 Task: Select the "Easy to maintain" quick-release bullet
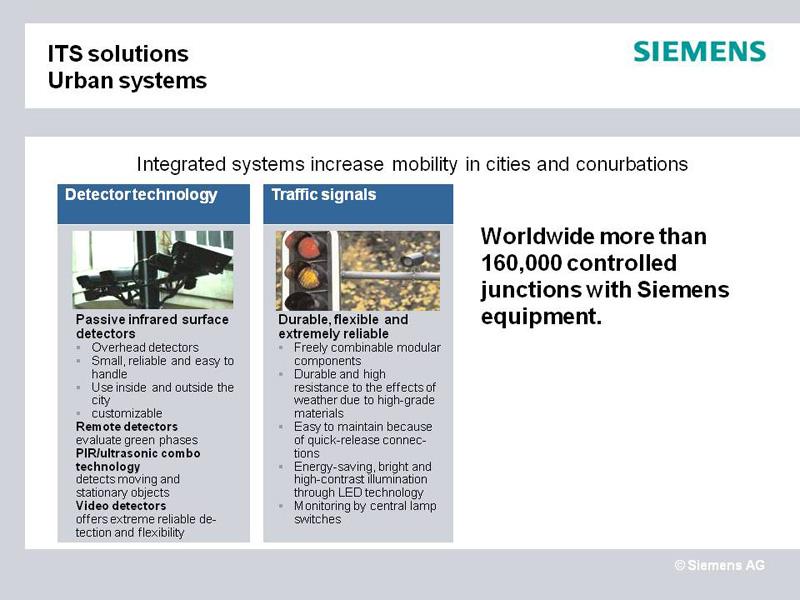pos(363,440)
